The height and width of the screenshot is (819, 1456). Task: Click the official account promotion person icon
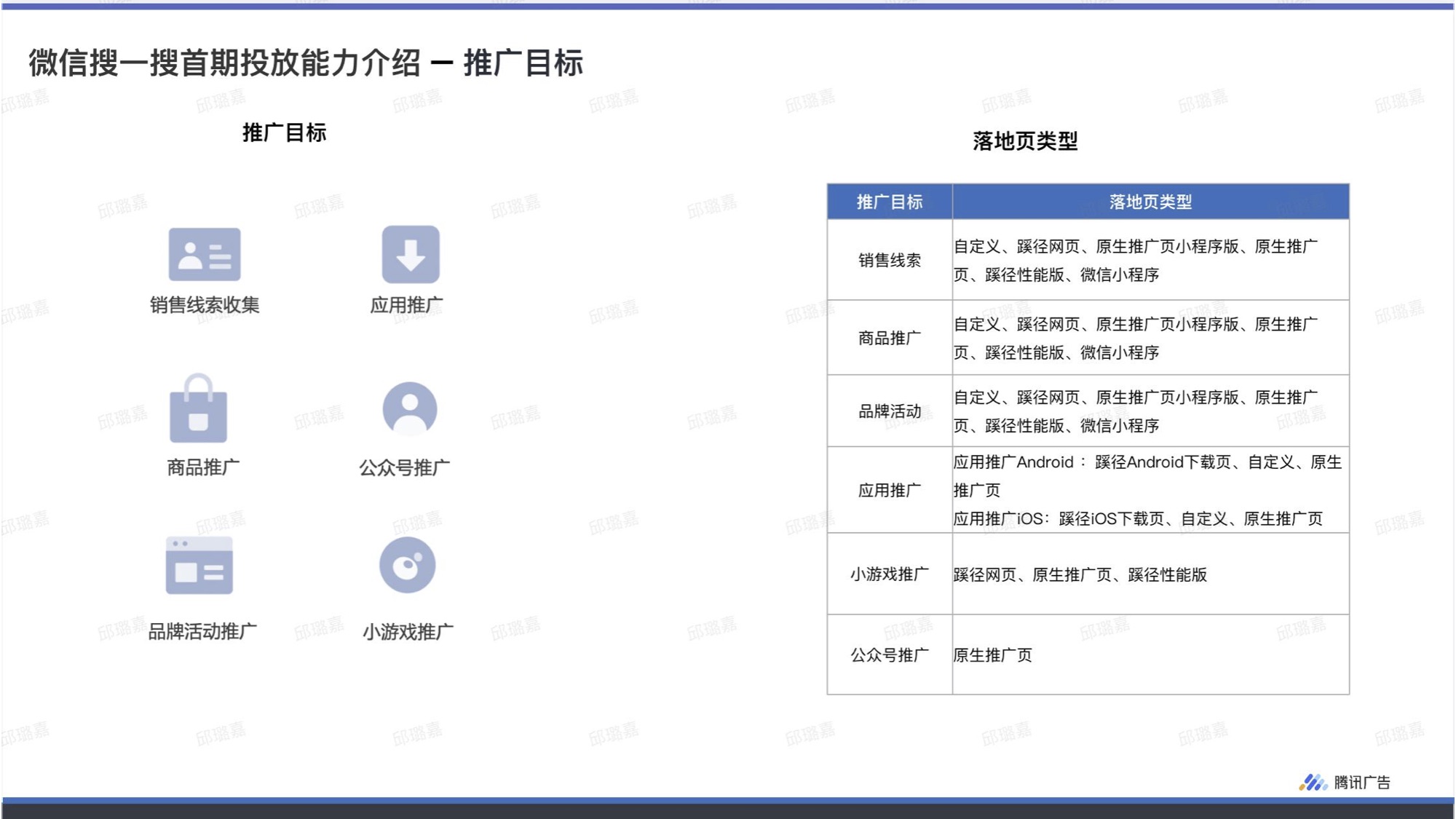pyautogui.click(x=410, y=408)
